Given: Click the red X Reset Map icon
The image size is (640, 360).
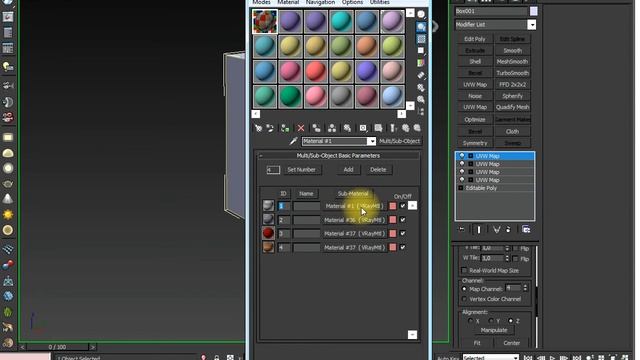Looking at the screenshot, I should tap(301, 128).
